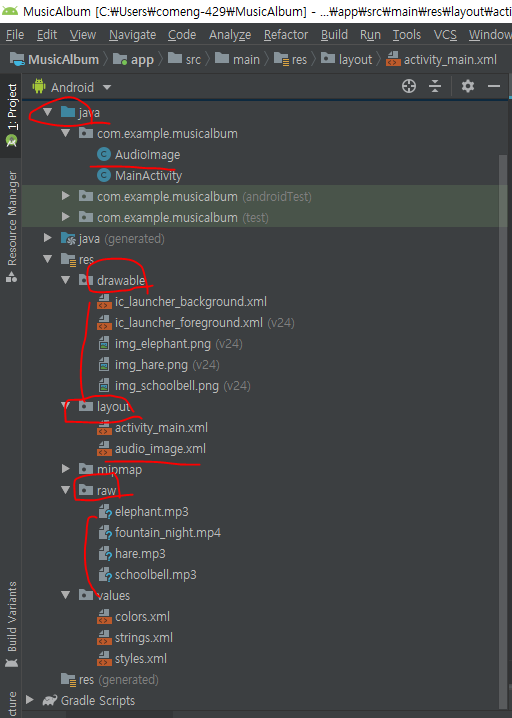Click java generated folder icon
The width and height of the screenshot is (512, 718).
coord(68,239)
